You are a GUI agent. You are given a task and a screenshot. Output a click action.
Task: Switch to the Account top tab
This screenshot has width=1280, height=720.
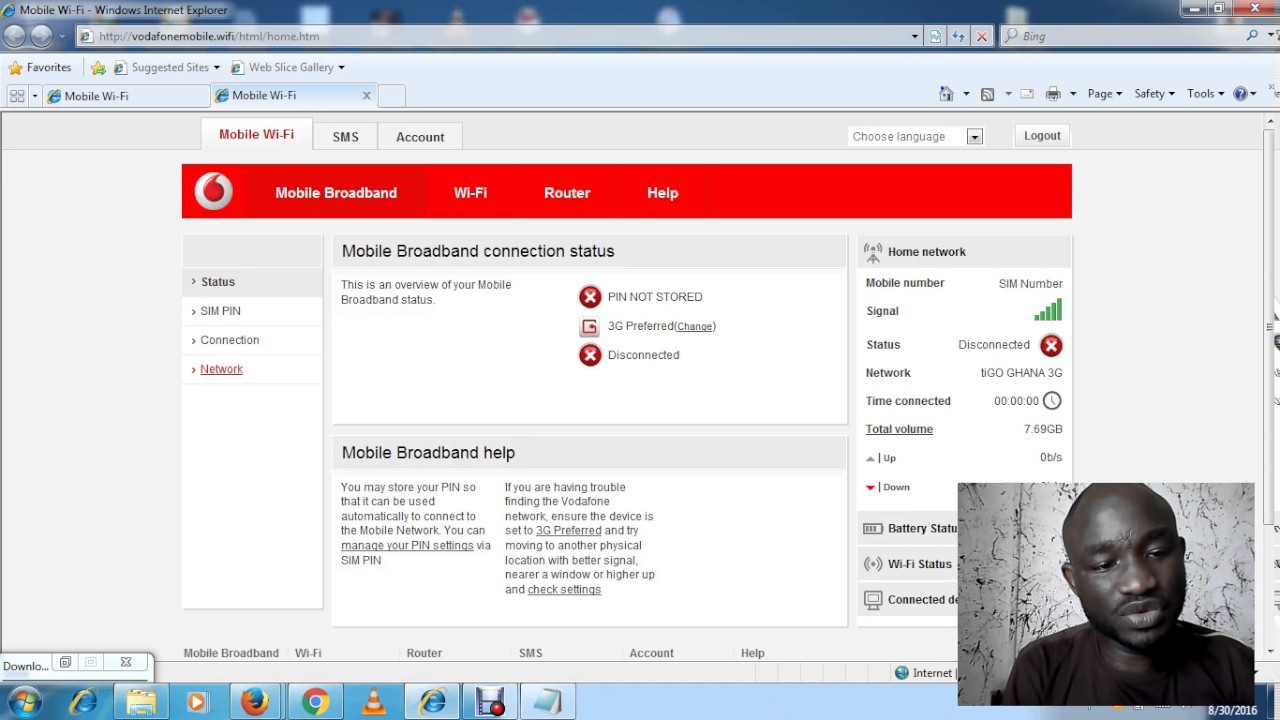420,137
